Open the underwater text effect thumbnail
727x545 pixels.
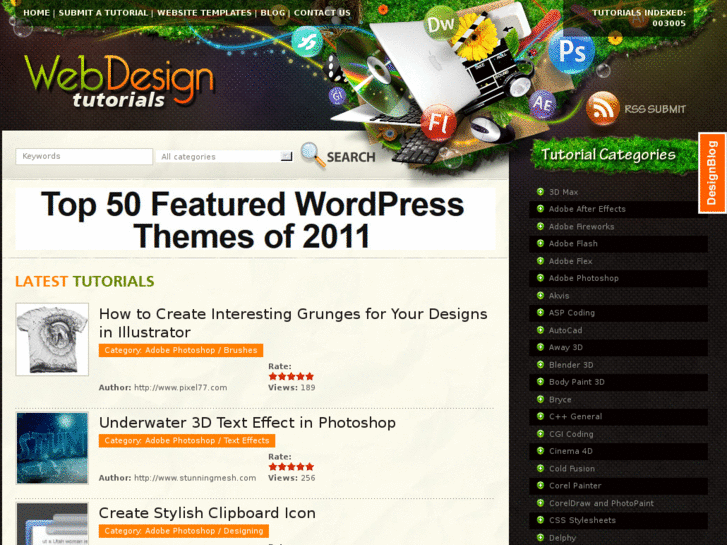coord(52,448)
